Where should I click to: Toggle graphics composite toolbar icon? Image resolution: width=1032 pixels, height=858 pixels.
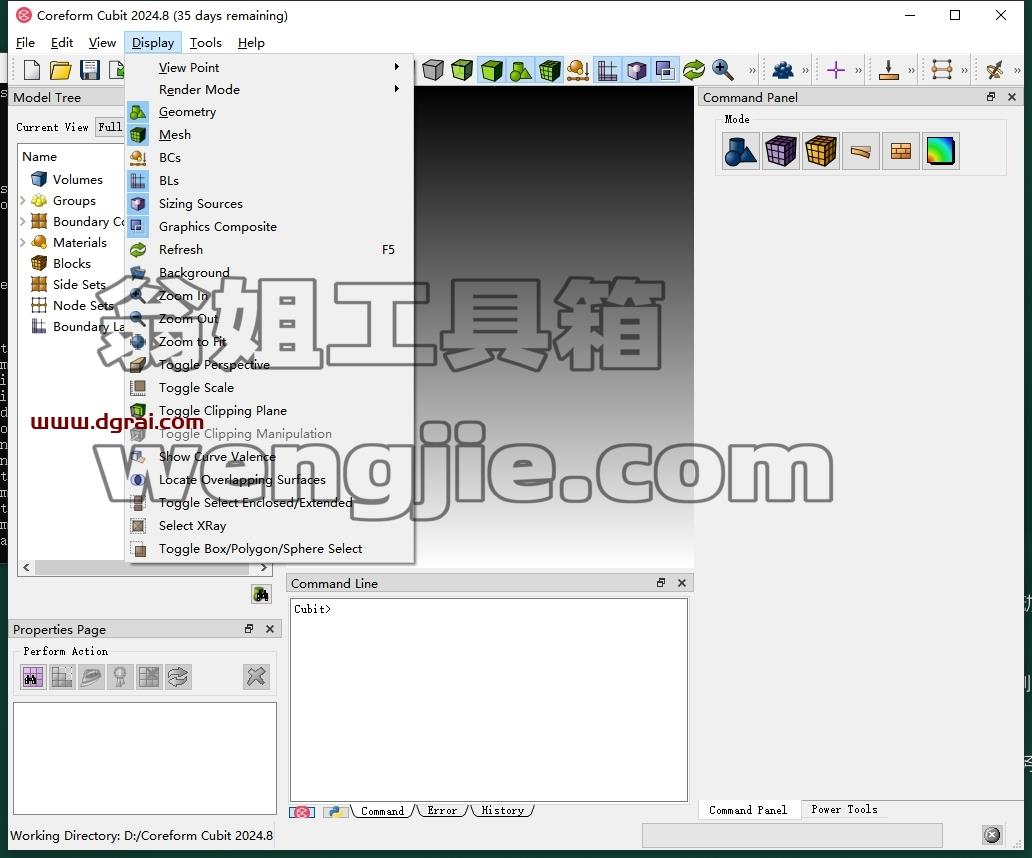coord(665,70)
